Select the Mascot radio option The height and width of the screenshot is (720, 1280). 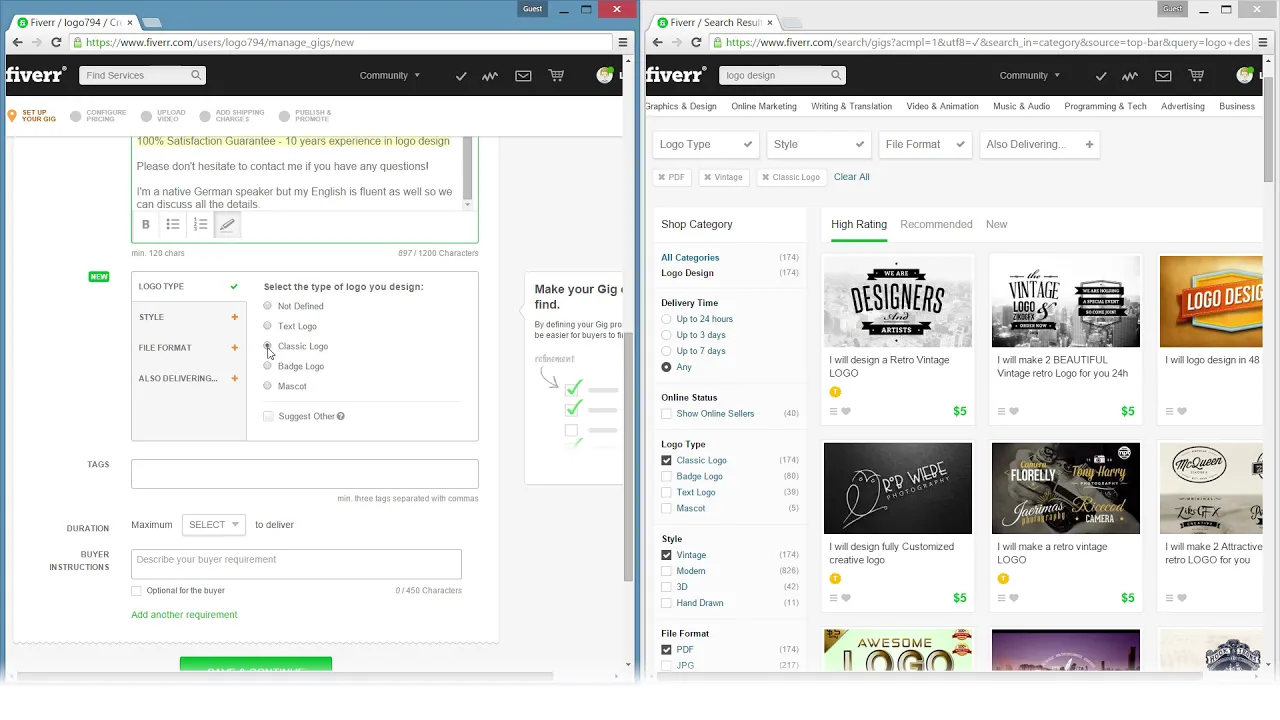click(267, 386)
